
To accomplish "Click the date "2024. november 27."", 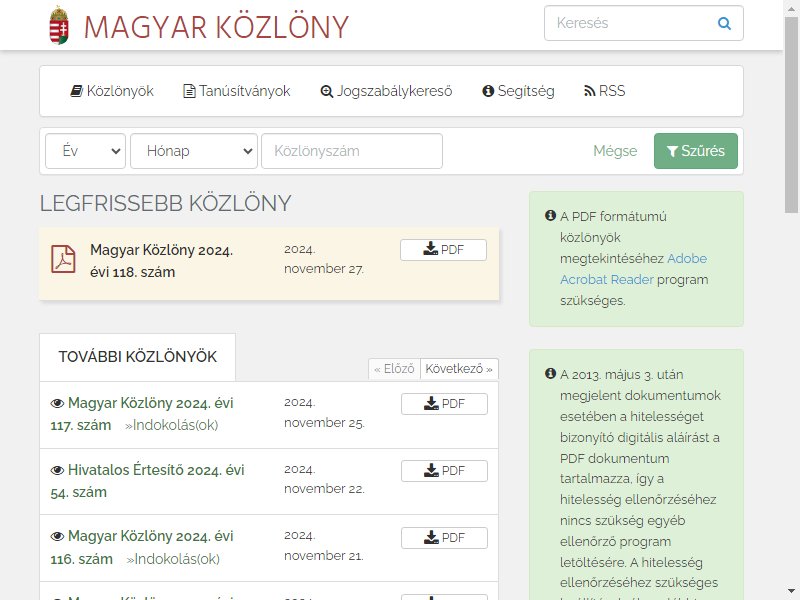I will coord(324,259).
